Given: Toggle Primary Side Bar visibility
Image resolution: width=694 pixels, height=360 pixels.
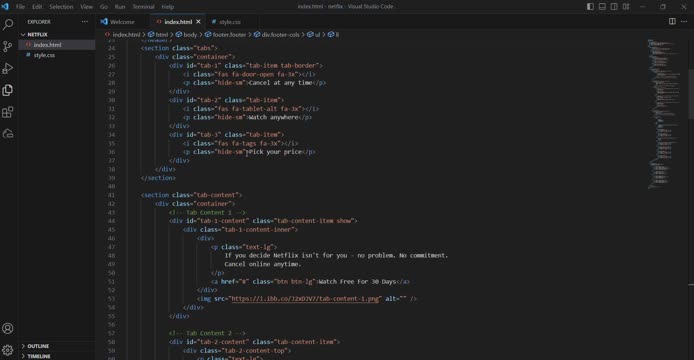Looking at the screenshot, I should point(590,7).
